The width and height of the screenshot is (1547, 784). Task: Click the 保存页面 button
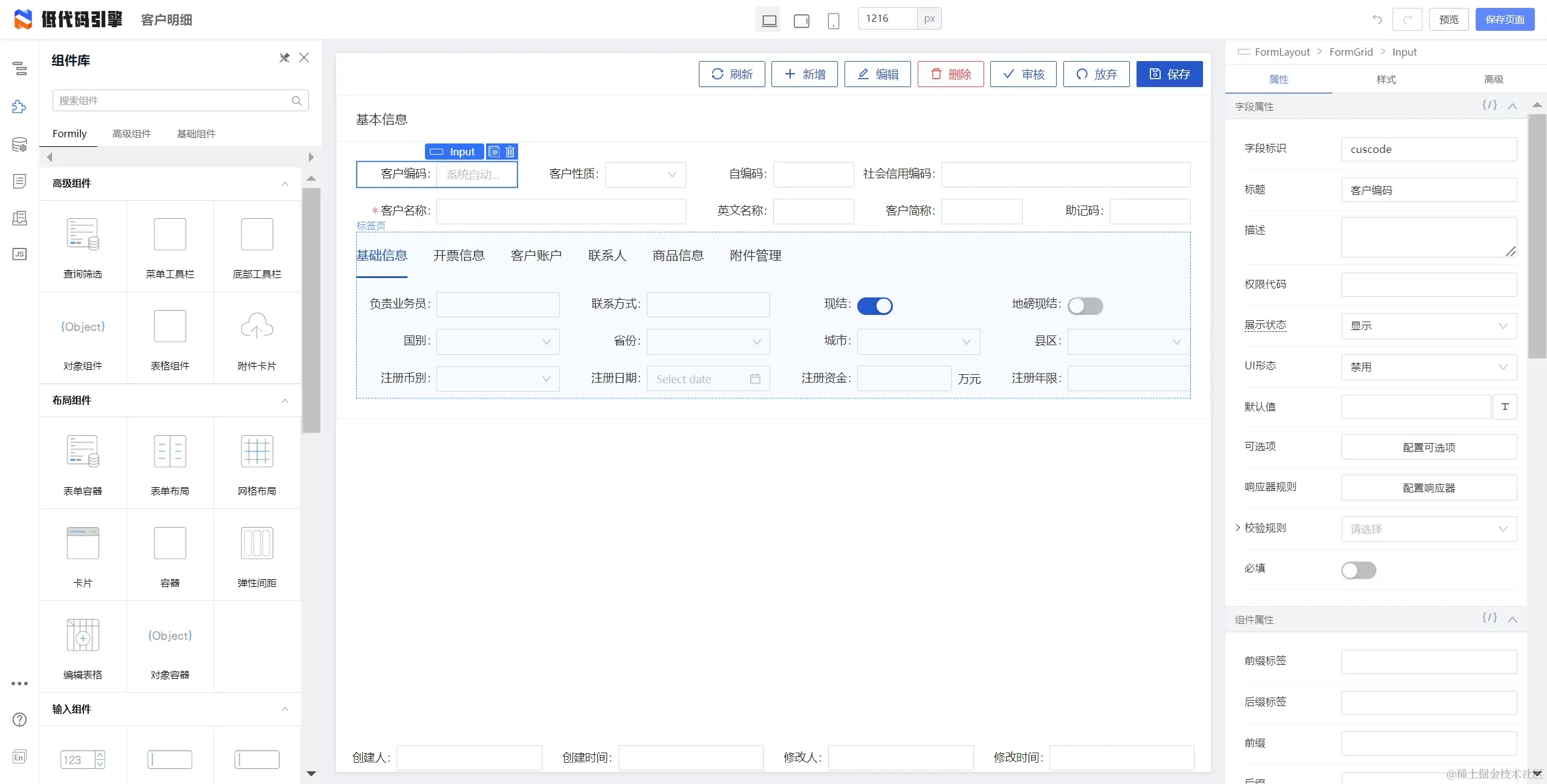tap(1504, 19)
